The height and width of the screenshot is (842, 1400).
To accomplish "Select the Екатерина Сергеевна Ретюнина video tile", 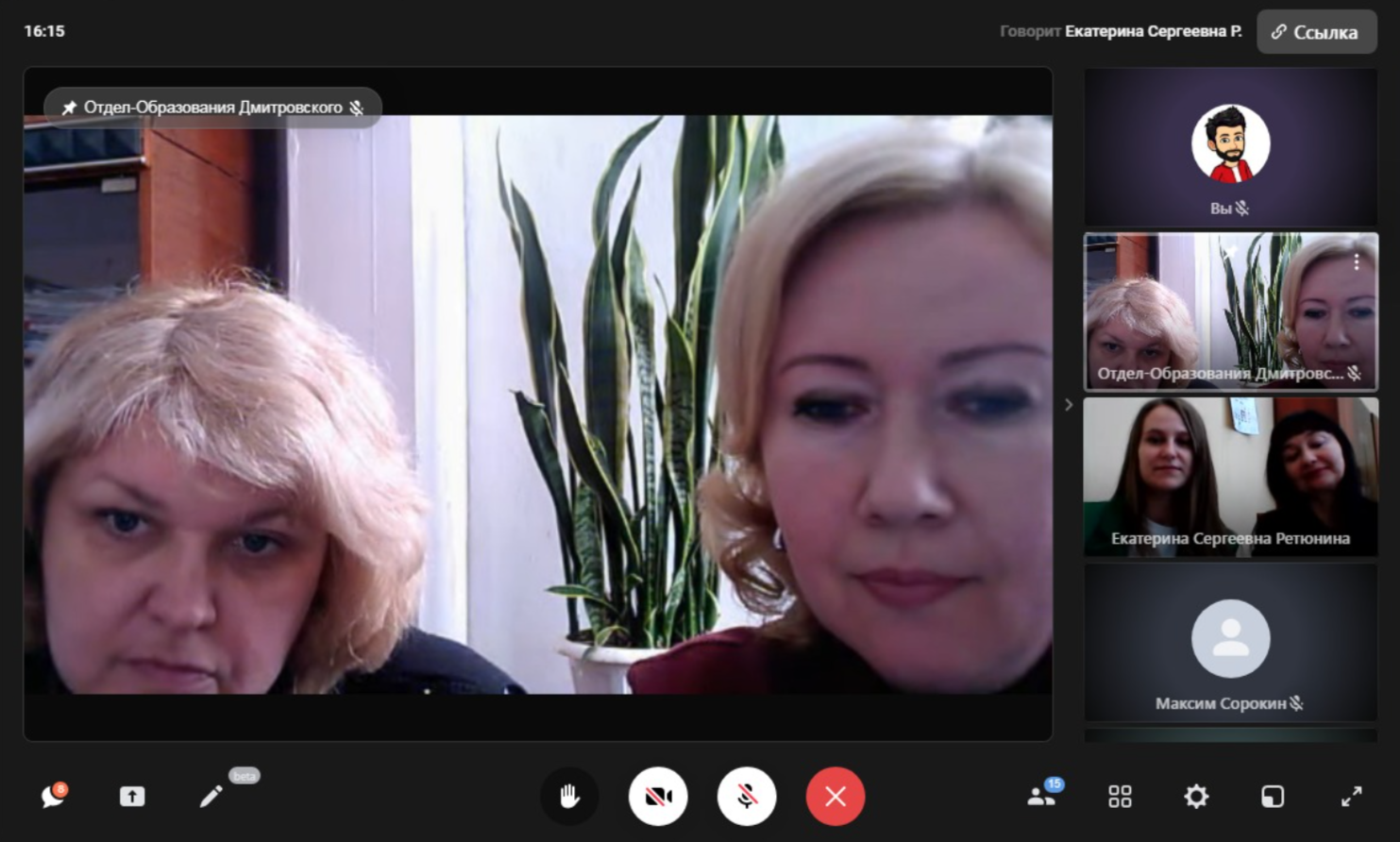I will (1230, 477).
